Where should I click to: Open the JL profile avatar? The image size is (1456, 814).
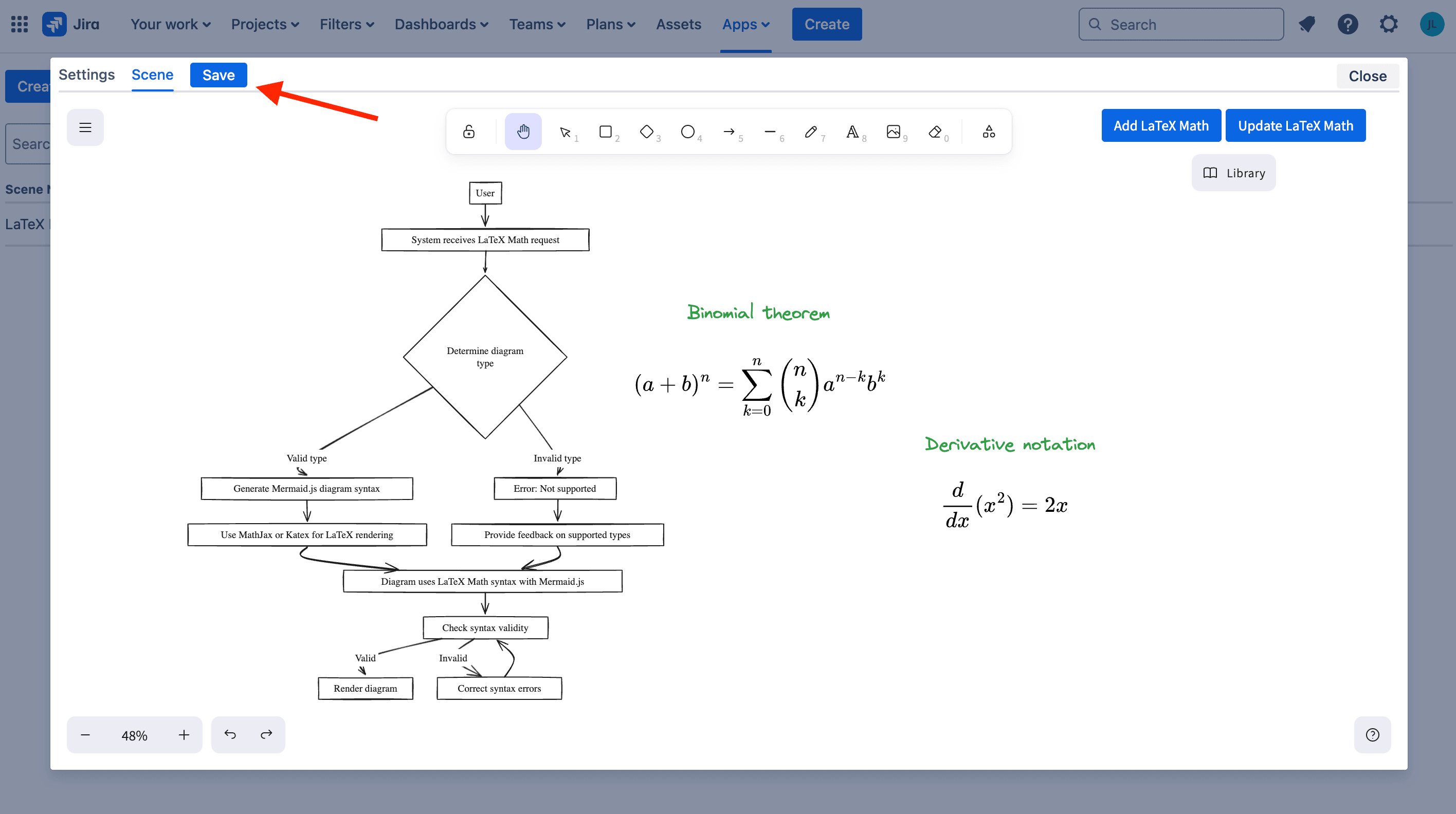(1432, 24)
